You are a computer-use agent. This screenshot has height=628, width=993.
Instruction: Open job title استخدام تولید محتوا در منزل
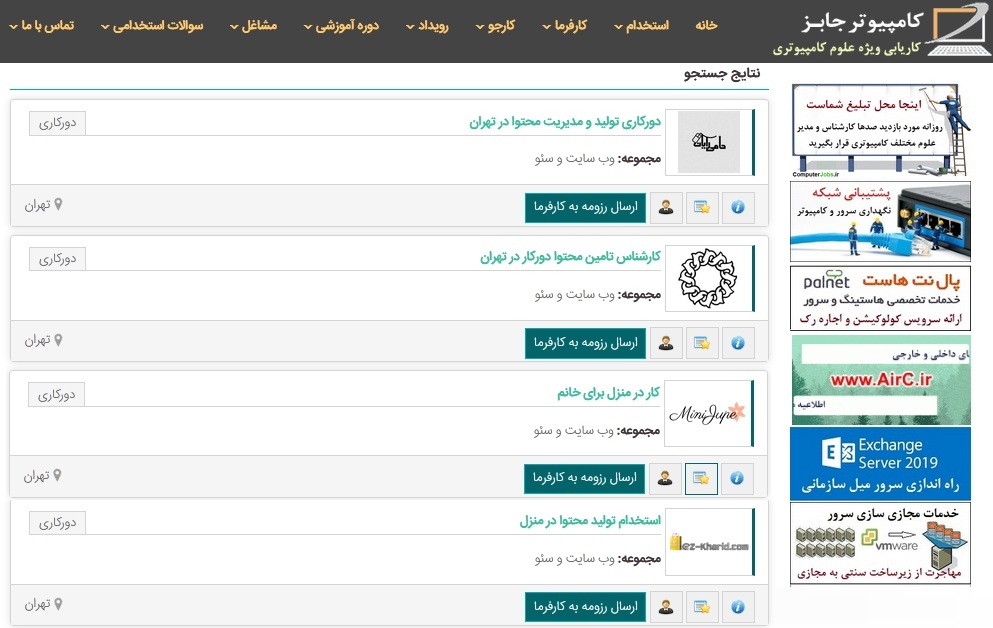(x=590, y=520)
